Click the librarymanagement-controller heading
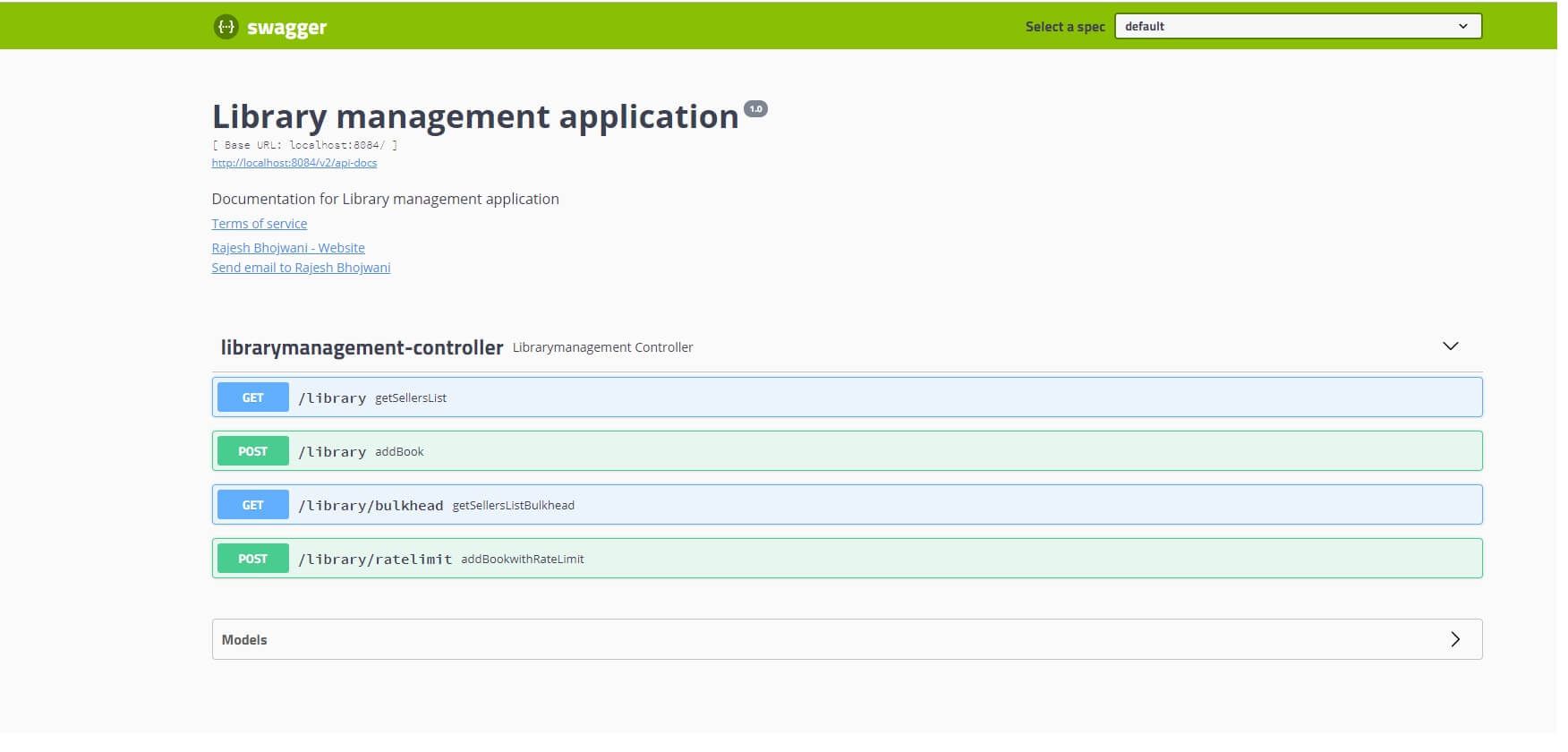The image size is (1568, 752). (x=362, y=347)
